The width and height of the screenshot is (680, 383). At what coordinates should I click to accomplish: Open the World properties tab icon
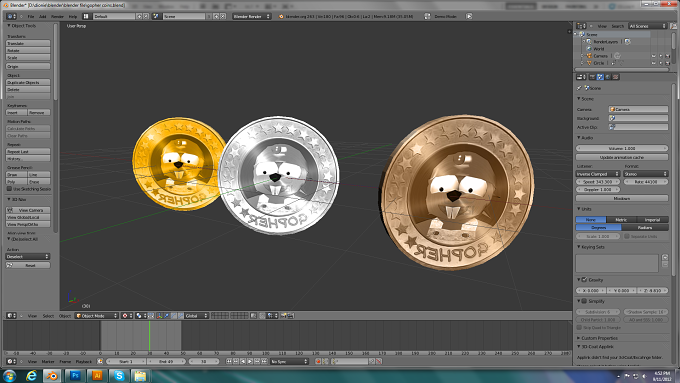tap(608, 77)
